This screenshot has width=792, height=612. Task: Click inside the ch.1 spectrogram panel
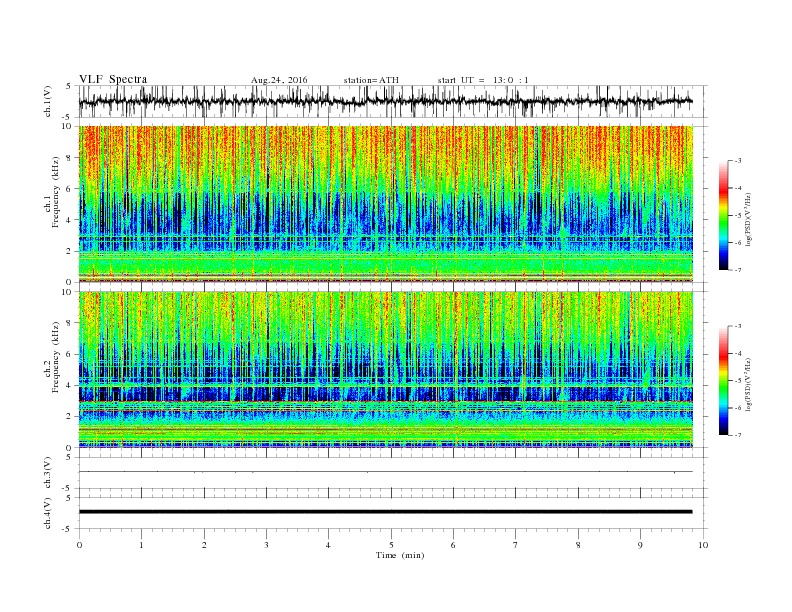[386, 203]
